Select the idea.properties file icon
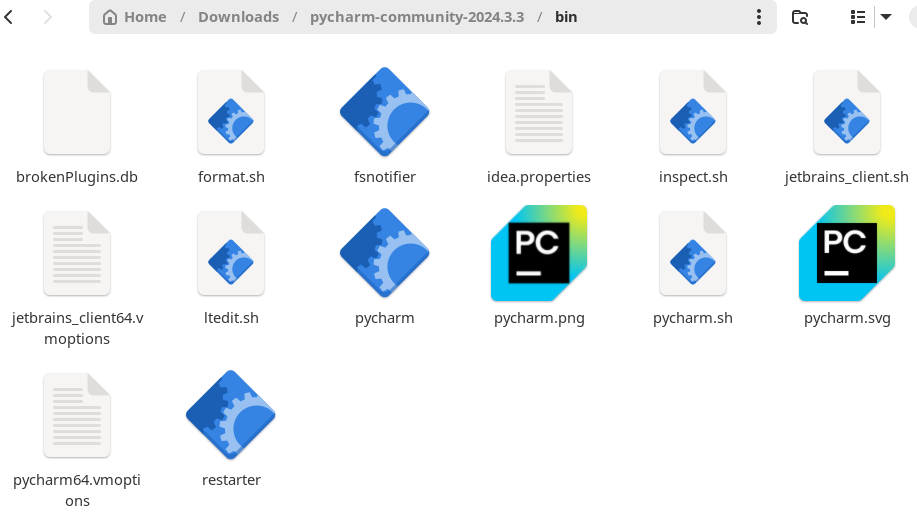Screen dimensions: 917x523 tap(539, 112)
